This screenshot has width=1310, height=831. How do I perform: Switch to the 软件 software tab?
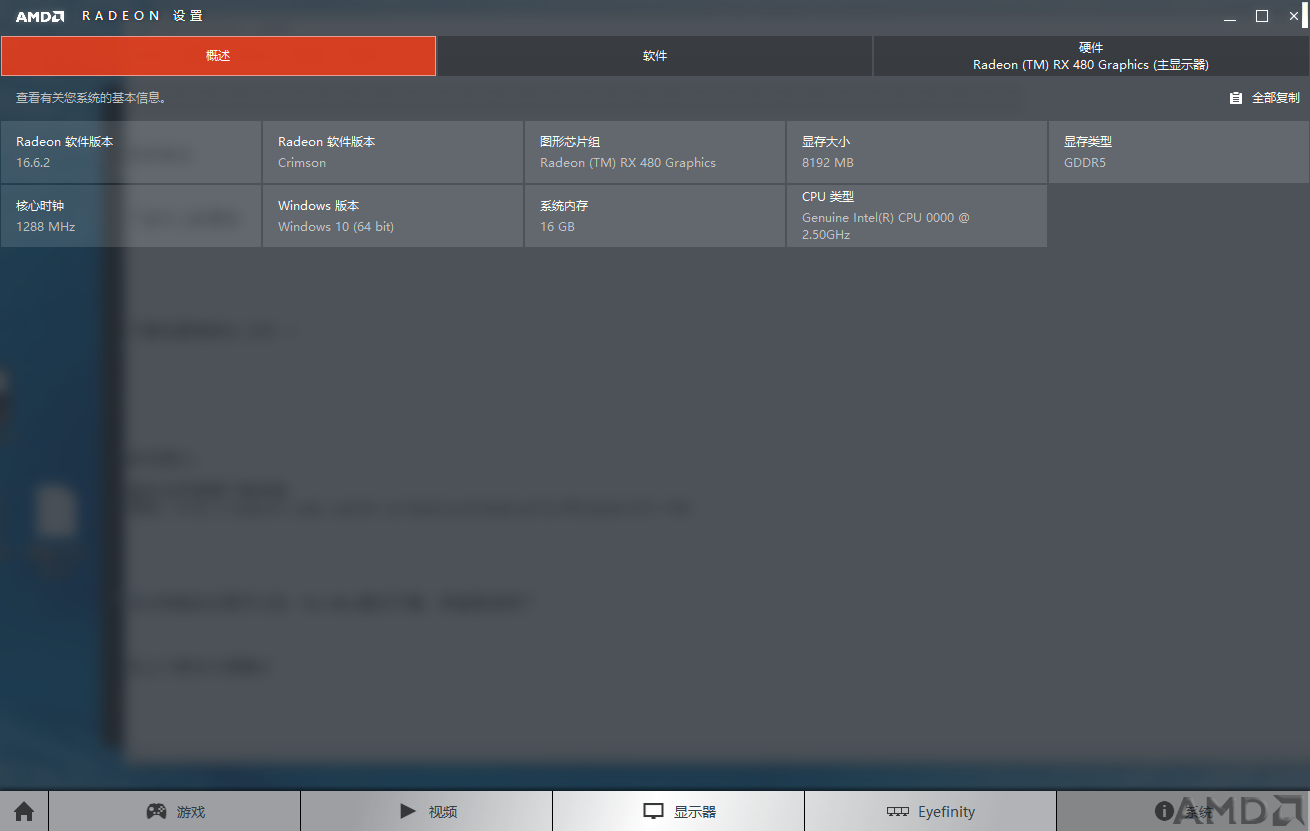tap(655, 56)
